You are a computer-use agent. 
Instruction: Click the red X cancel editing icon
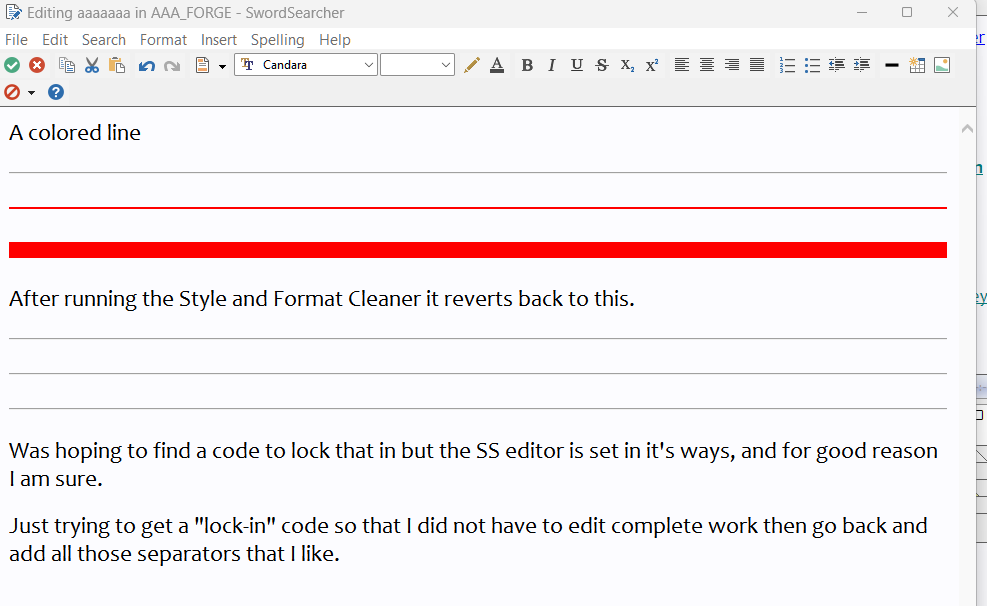pos(37,65)
